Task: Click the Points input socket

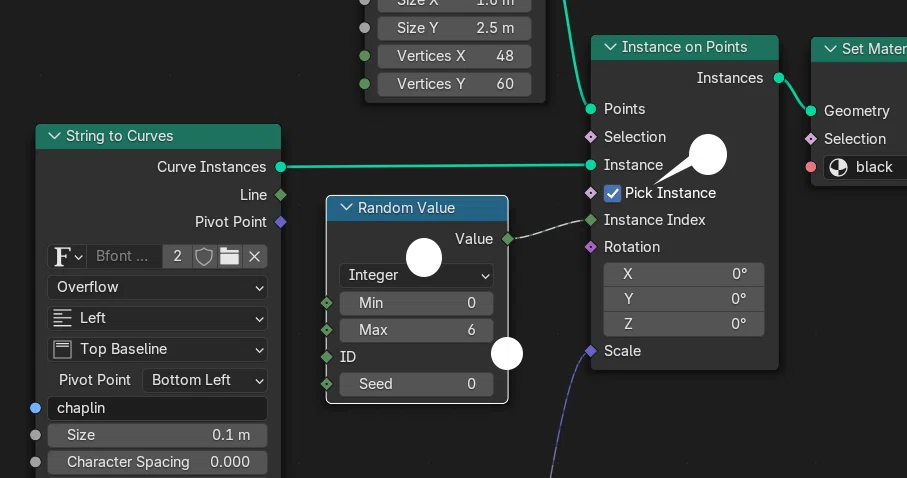Action: [x=591, y=109]
